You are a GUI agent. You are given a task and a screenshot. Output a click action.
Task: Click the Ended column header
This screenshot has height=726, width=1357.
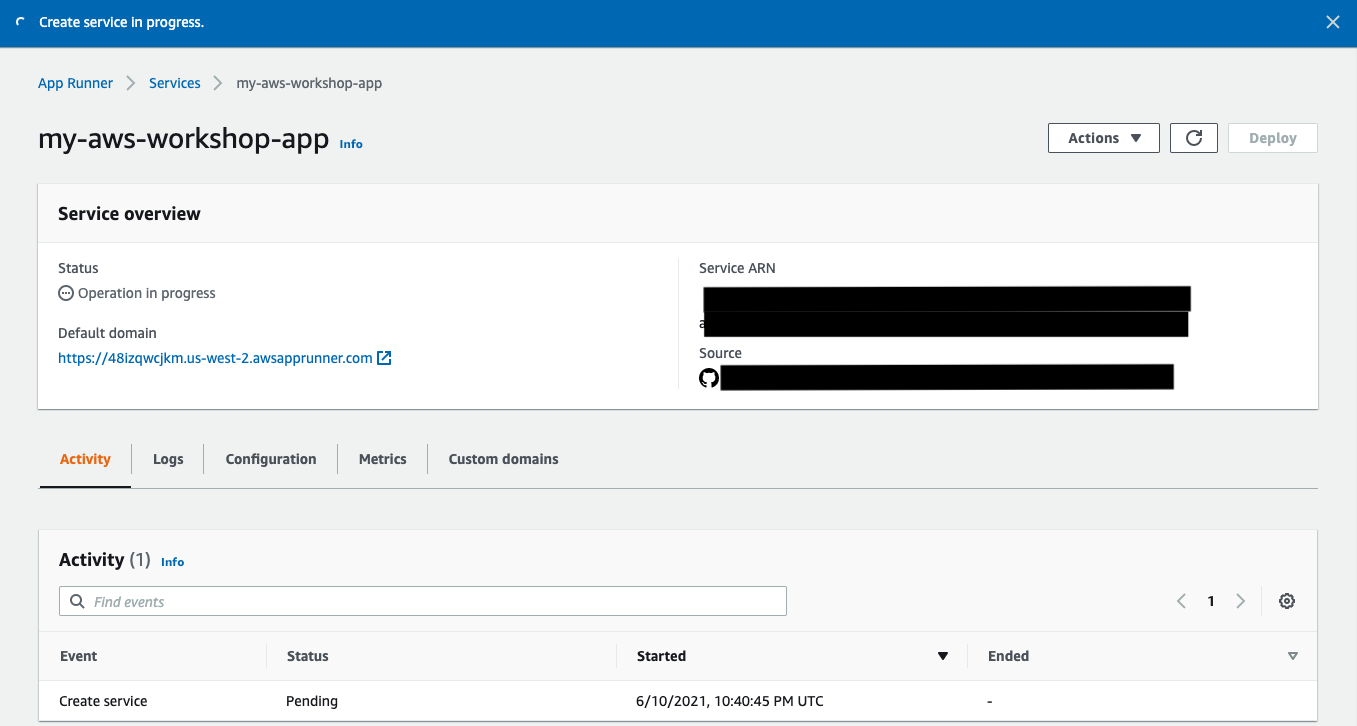tap(1008, 656)
